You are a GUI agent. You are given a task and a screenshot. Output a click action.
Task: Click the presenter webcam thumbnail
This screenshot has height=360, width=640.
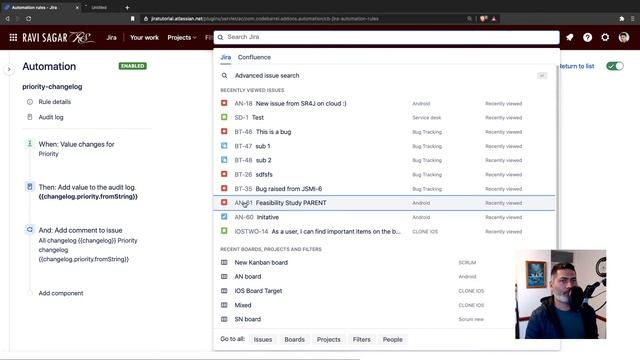coord(560,294)
